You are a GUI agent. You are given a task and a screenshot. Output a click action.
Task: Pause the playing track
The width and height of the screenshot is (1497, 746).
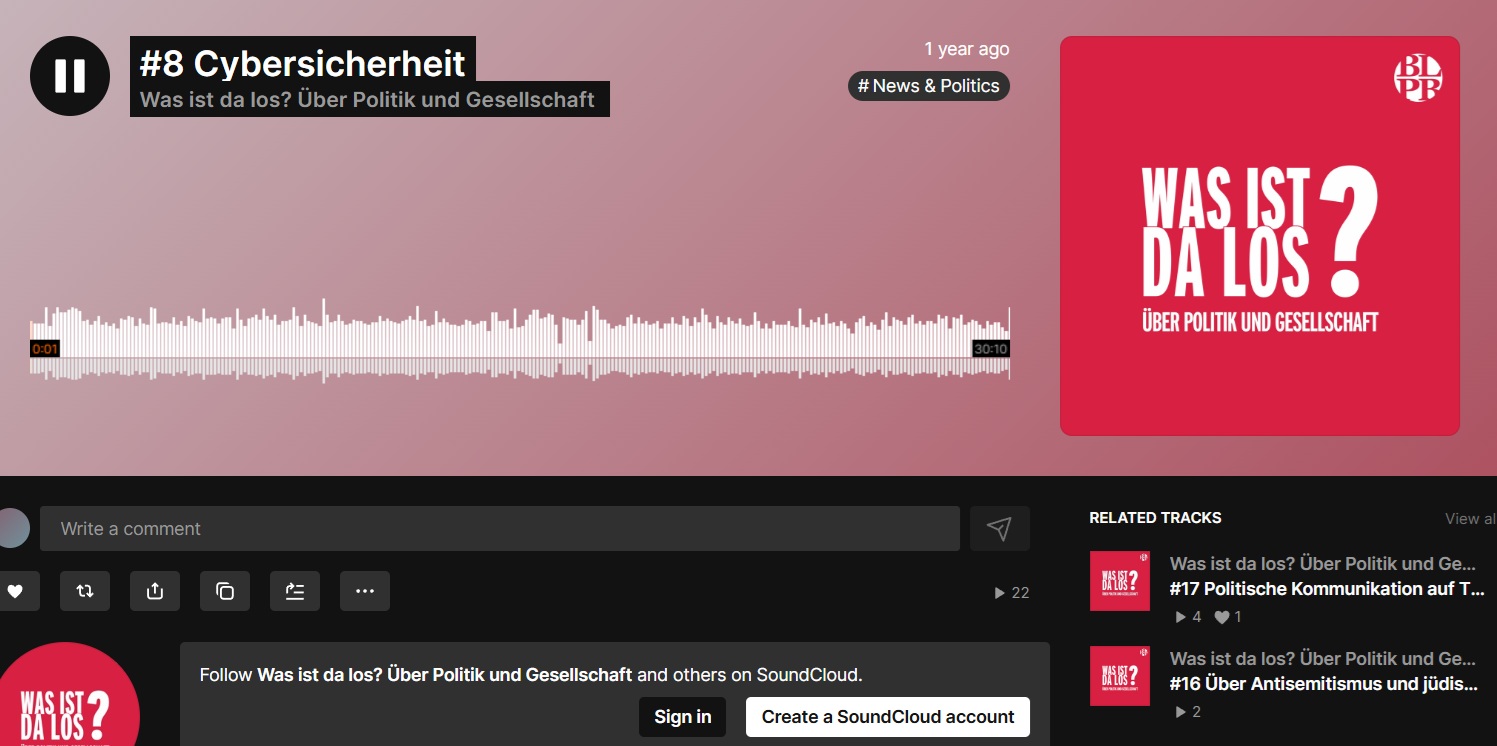tap(70, 76)
